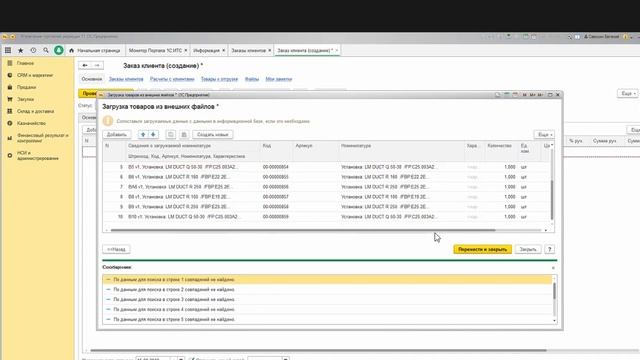Click the horizontal scrollbar of the goods table
The width and height of the screenshot is (640, 360).
303,230
